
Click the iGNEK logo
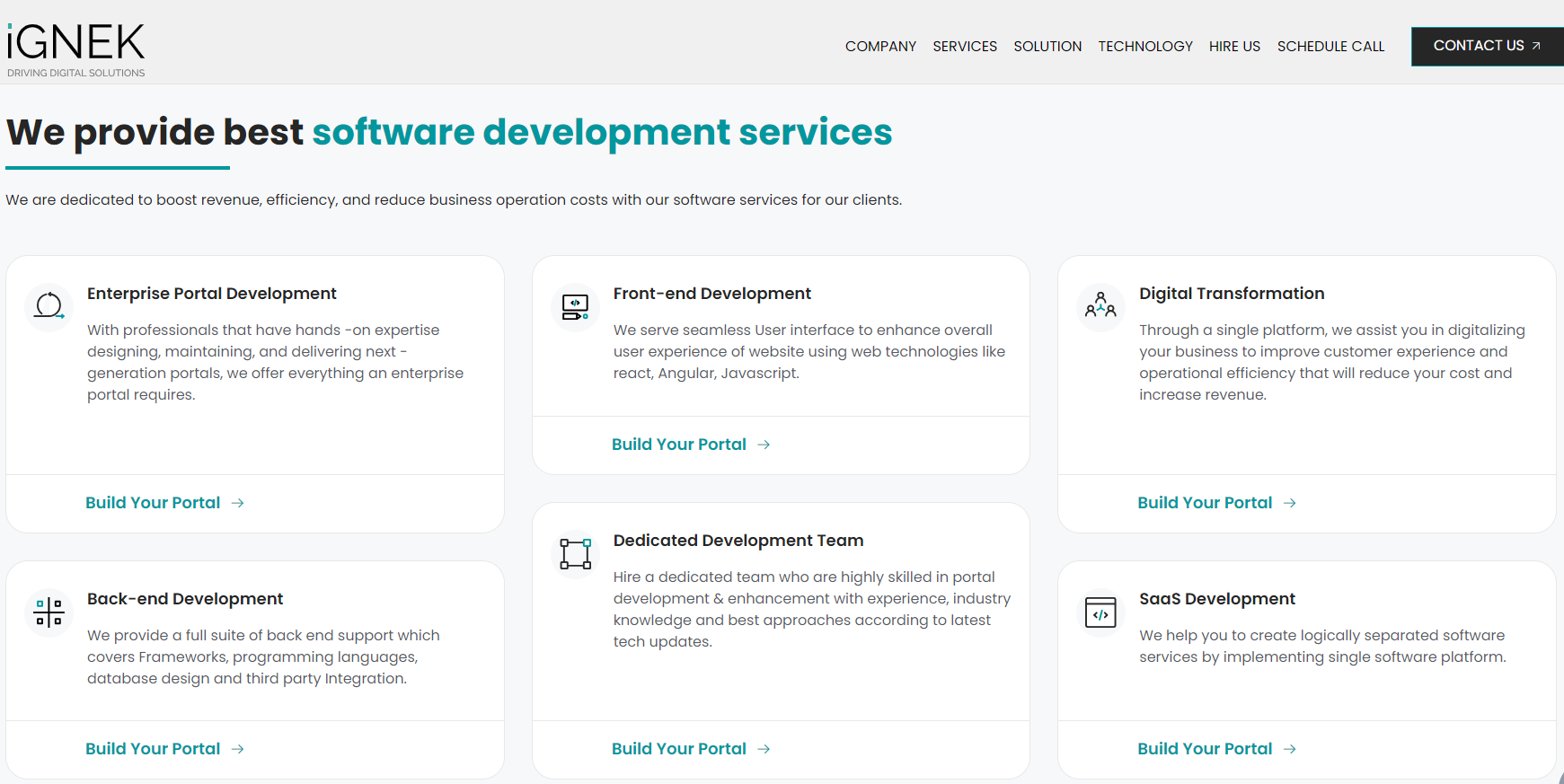click(x=75, y=49)
